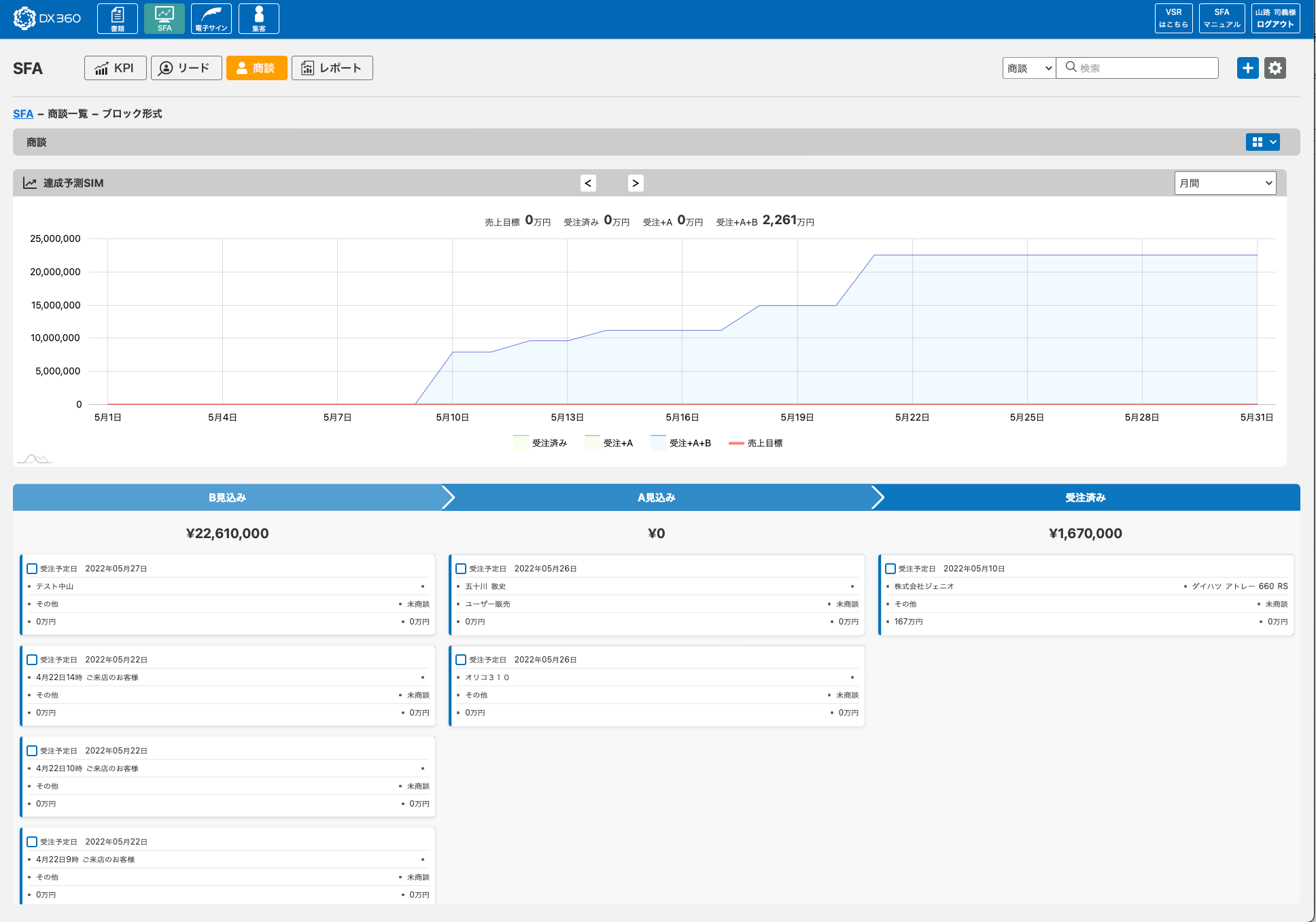Toggle the 受注+A+B legend swatch

(x=658, y=443)
